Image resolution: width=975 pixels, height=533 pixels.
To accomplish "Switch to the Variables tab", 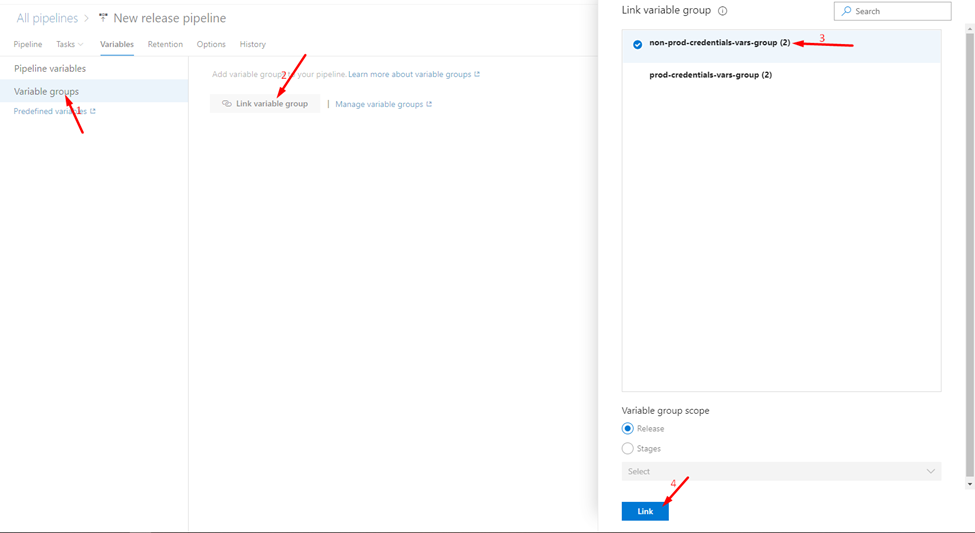I will (117, 44).
